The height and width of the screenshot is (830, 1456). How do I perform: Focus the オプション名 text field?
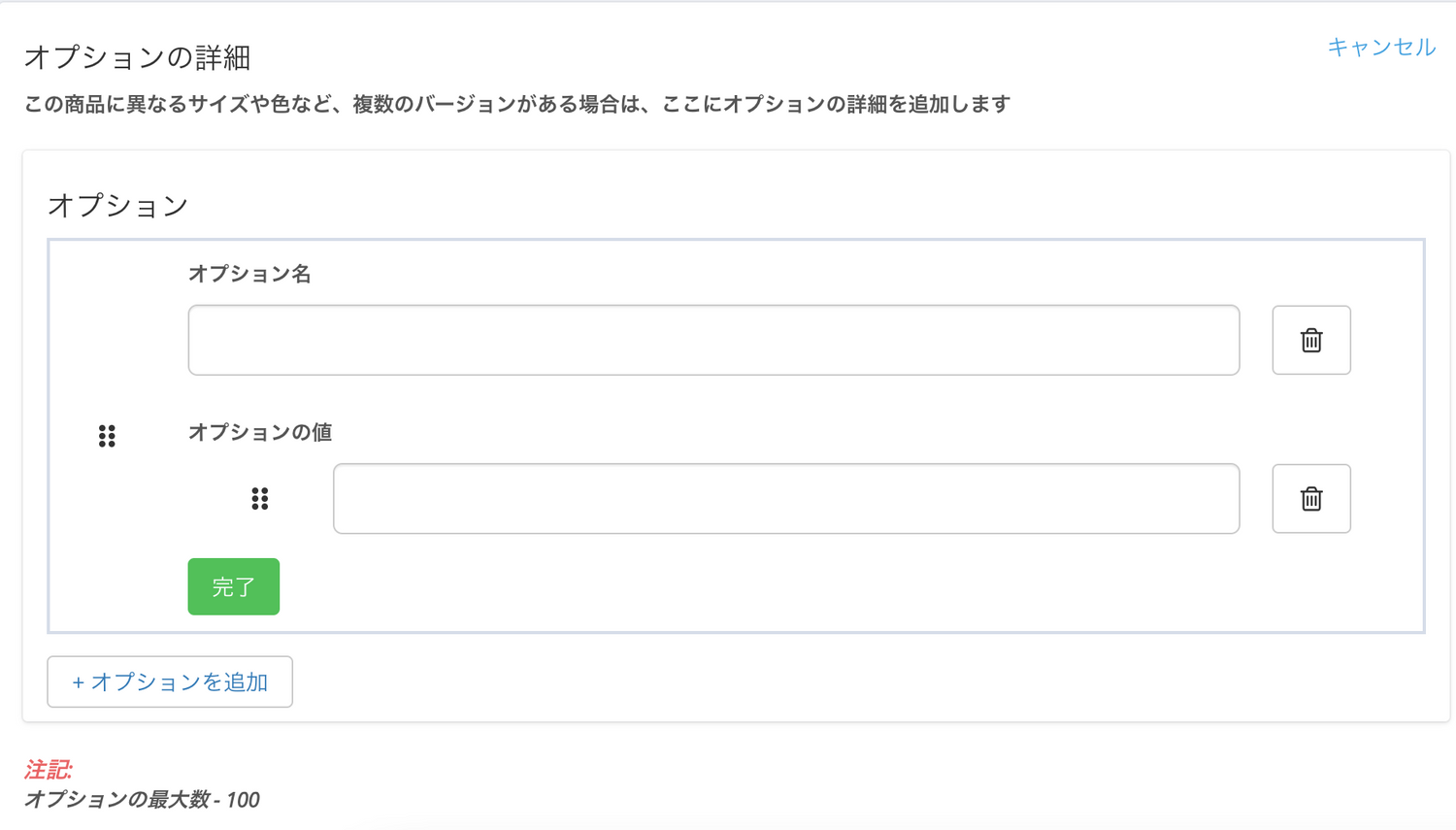[x=713, y=340]
